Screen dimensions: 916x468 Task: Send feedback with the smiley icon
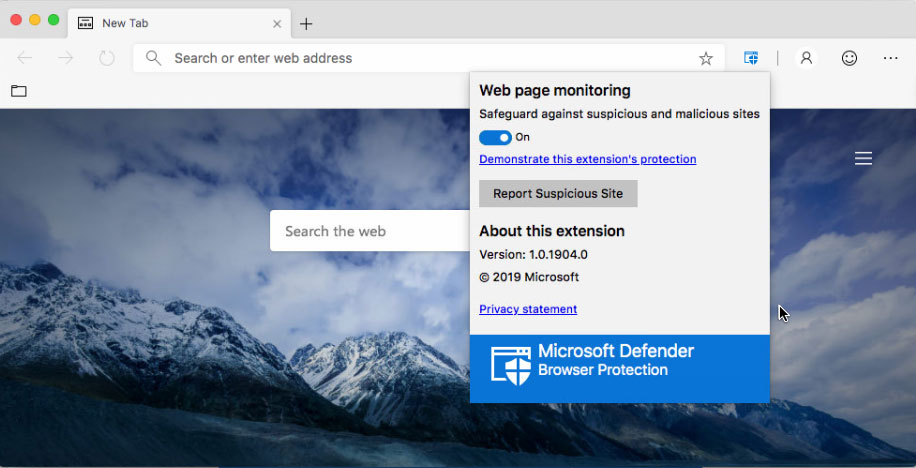849,58
